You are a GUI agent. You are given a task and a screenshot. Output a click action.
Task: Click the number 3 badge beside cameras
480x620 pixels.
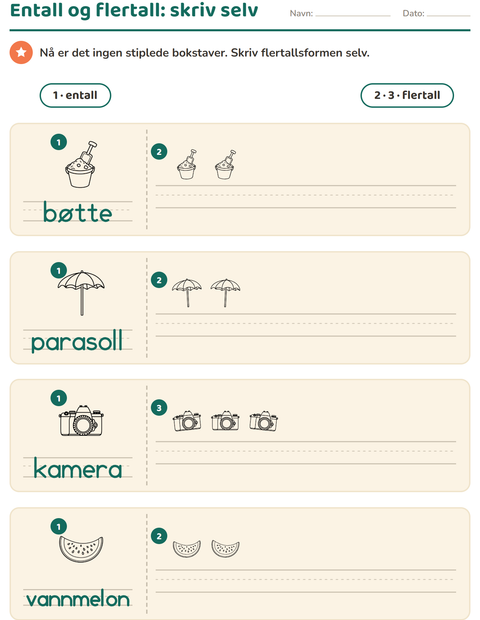click(159, 408)
